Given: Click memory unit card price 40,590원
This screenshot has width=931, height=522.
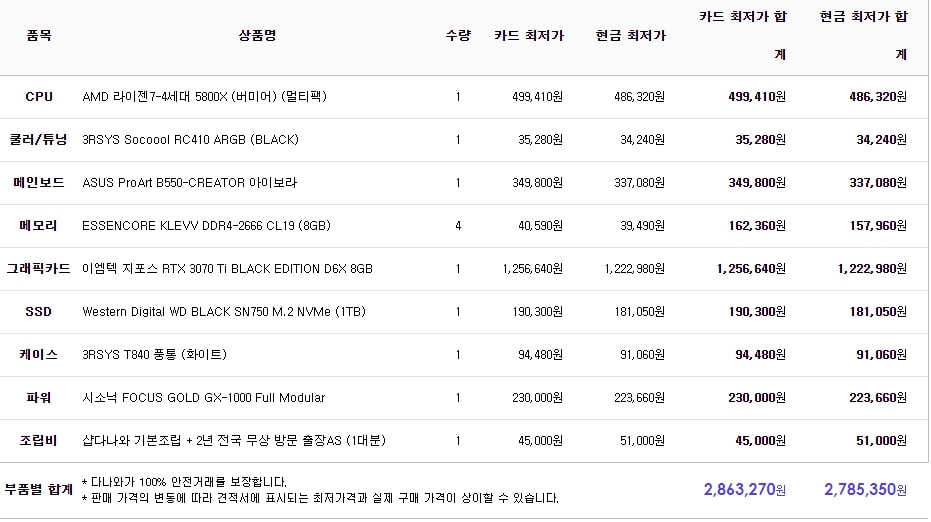Looking at the screenshot, I should [540, 226].
